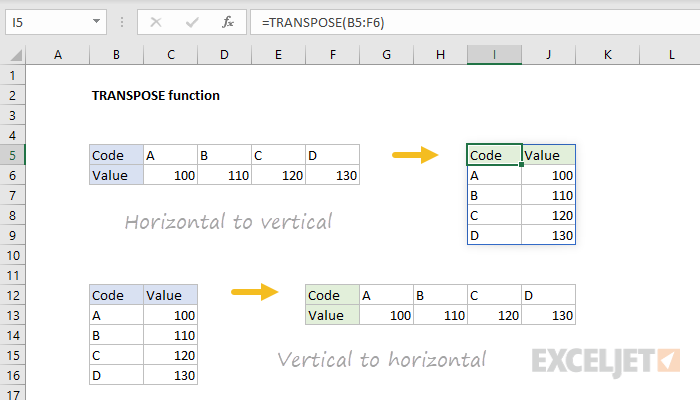Viewport: 700px width, 400px height.
Task: Select column A header
Action: (58, 55)
